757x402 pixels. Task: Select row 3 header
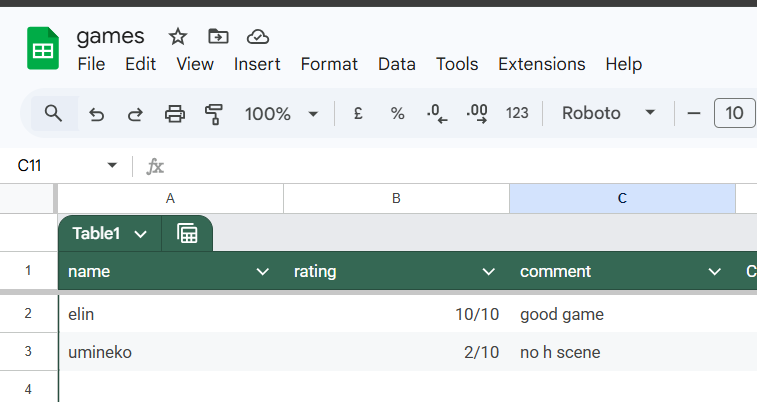click(x=28, y=351)
